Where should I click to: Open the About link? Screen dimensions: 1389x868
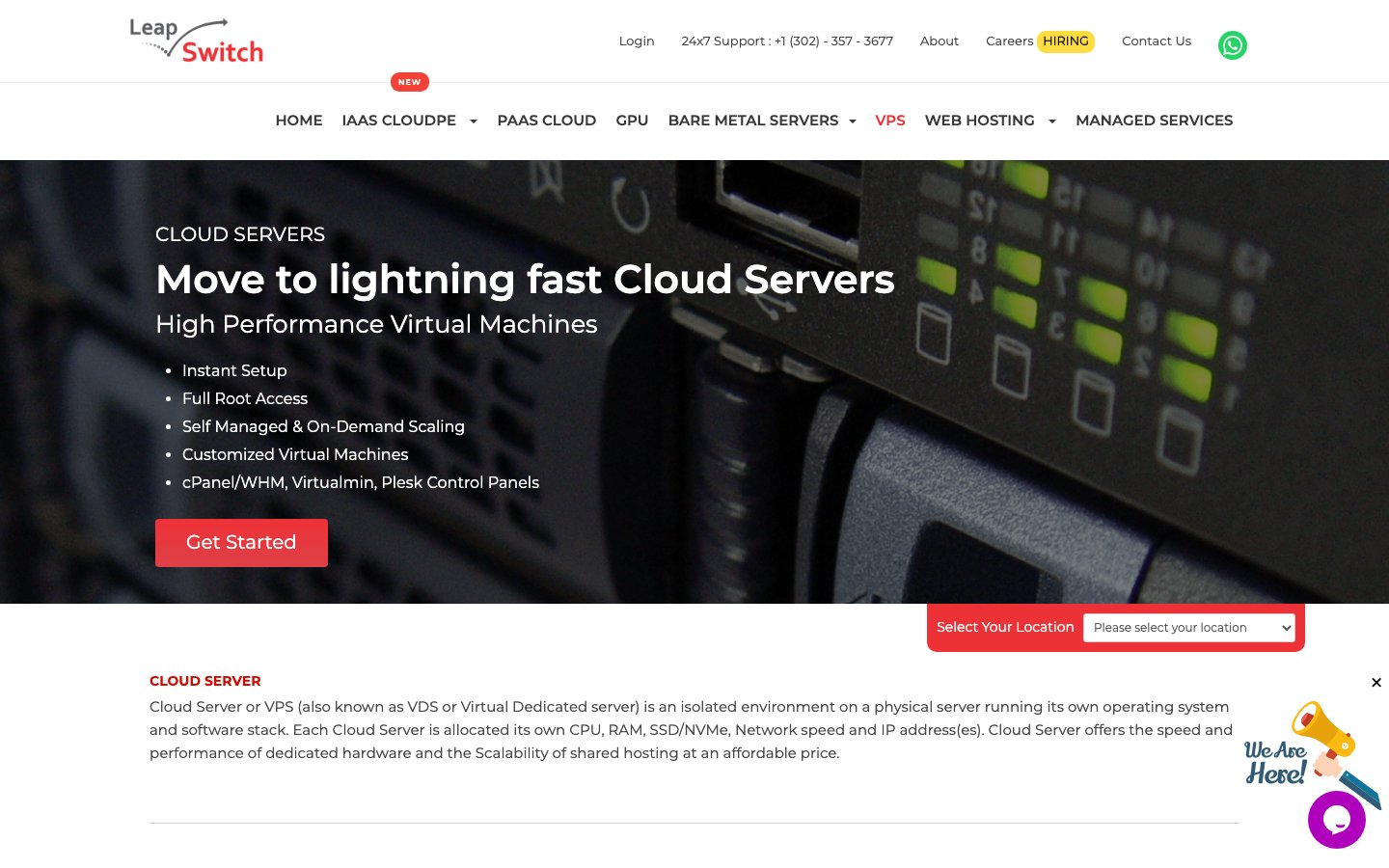click(x=940, y=41)
